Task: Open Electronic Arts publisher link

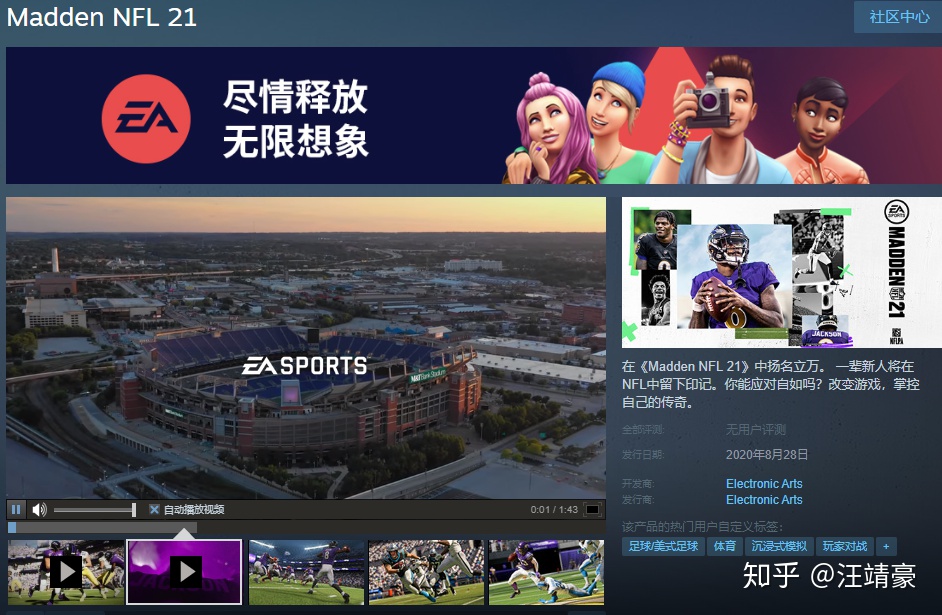Action: (x=764, y=500)
